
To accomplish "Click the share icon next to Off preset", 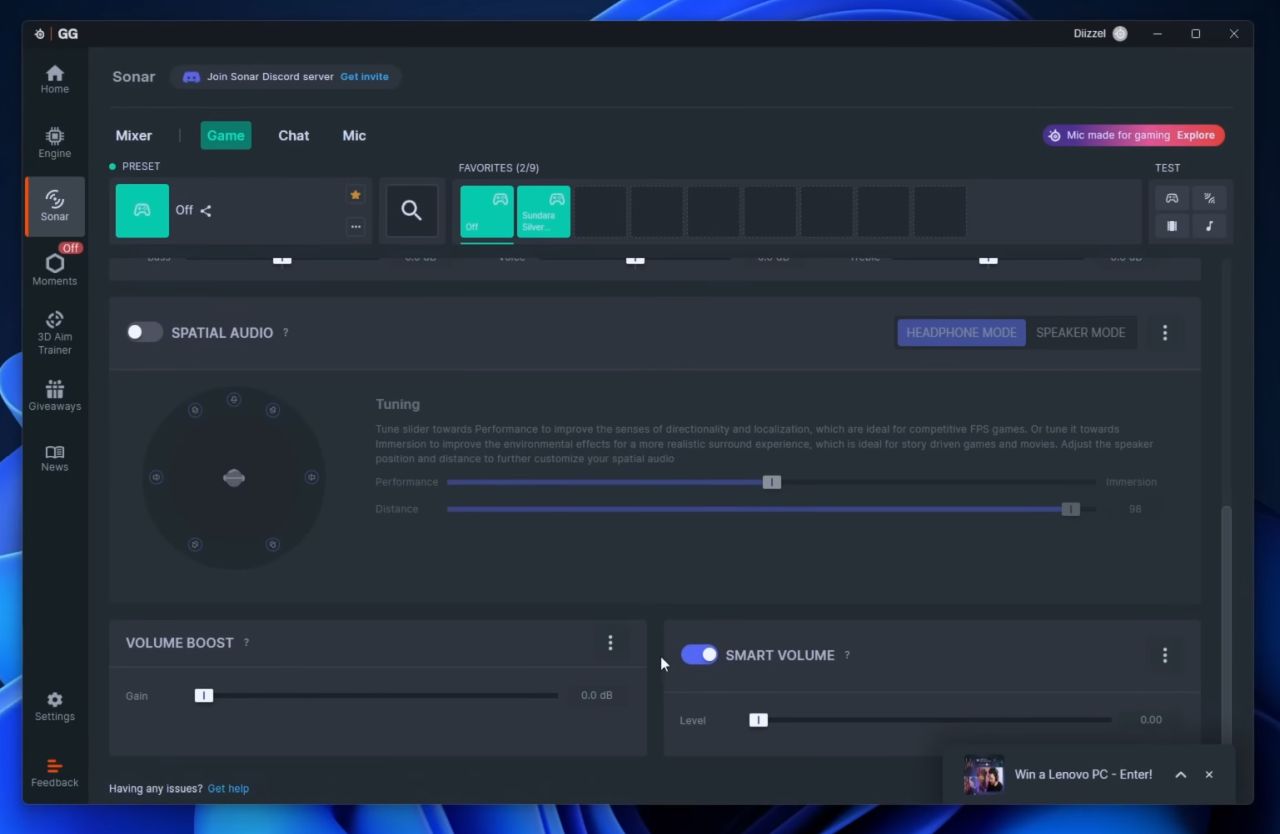I will [206, 211].
